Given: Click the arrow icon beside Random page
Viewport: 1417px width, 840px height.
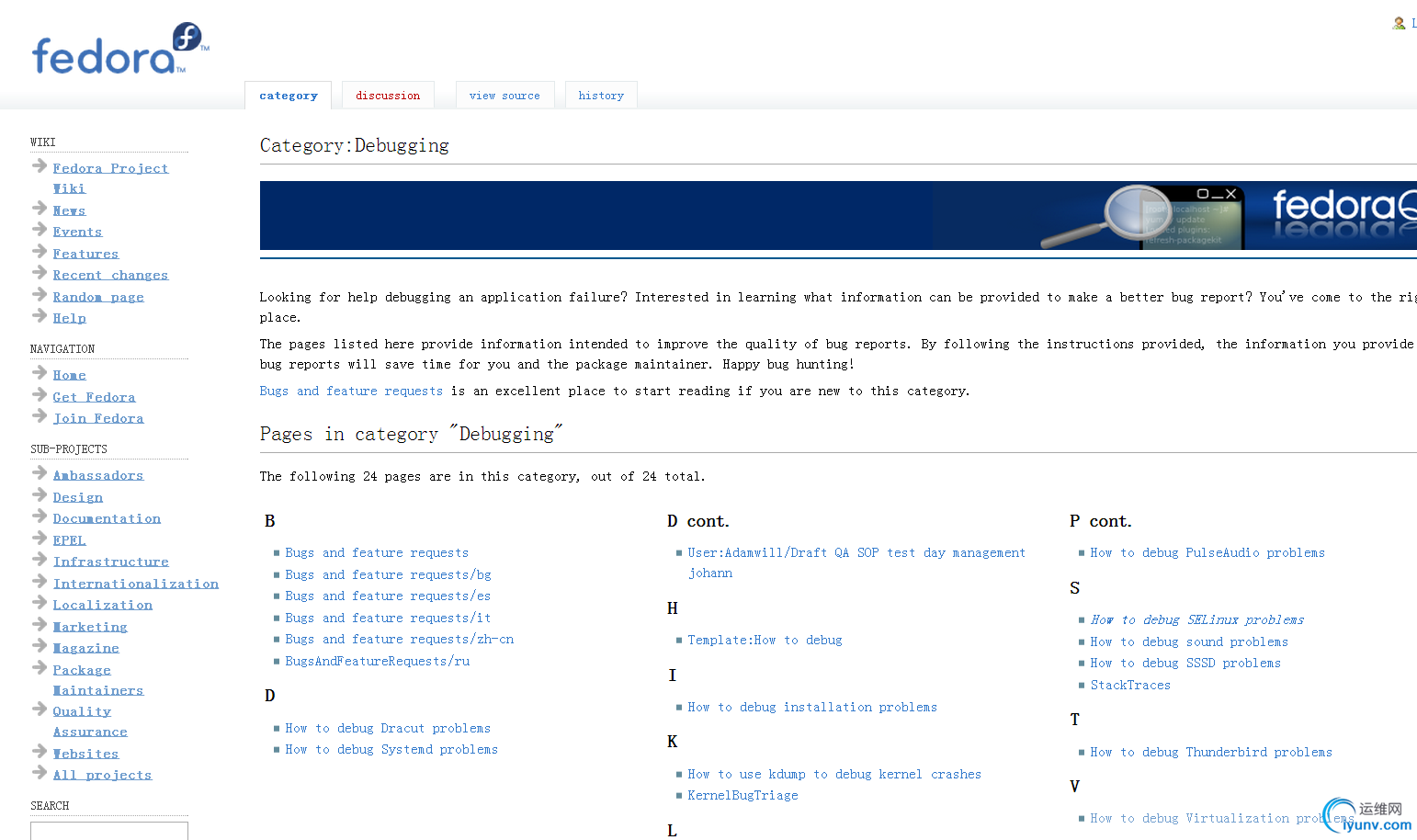Looking at the screenshot, I should pos(40,294).
